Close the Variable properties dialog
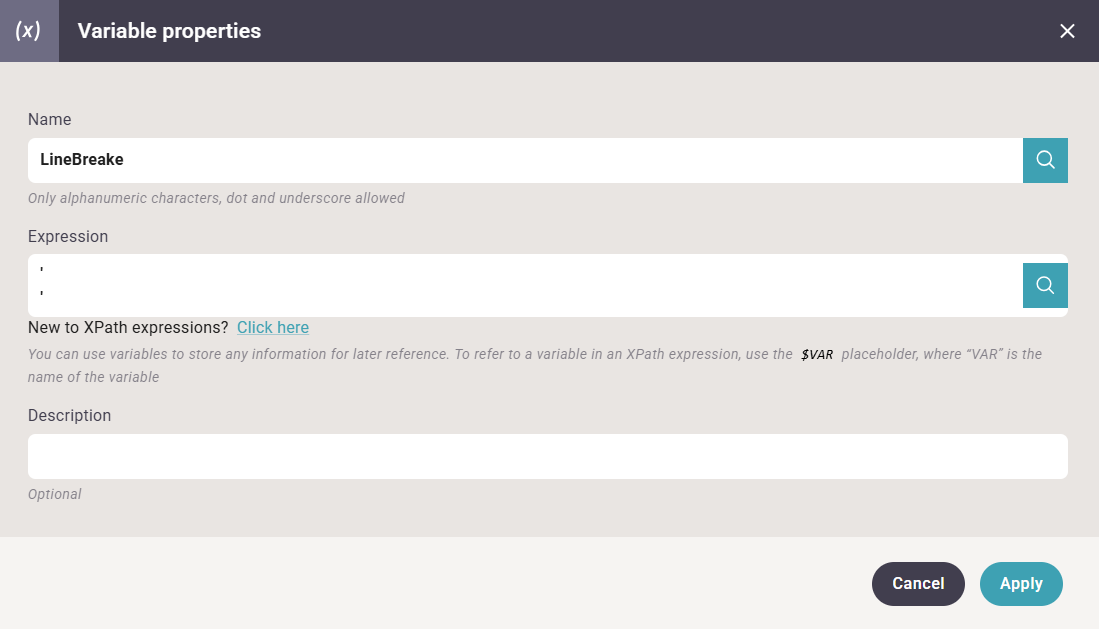This screenshot has height=629, width=1099. point(1067,31)
